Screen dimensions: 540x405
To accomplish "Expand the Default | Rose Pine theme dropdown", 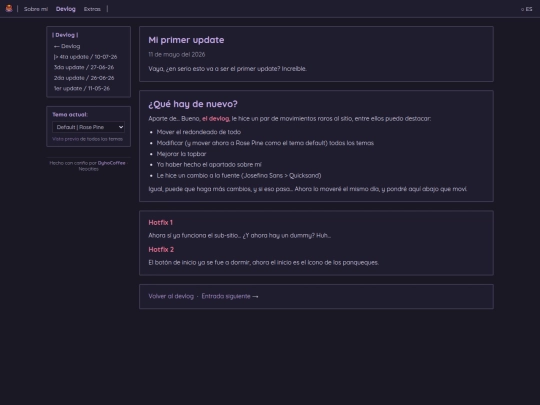I will tap(88, 127).
